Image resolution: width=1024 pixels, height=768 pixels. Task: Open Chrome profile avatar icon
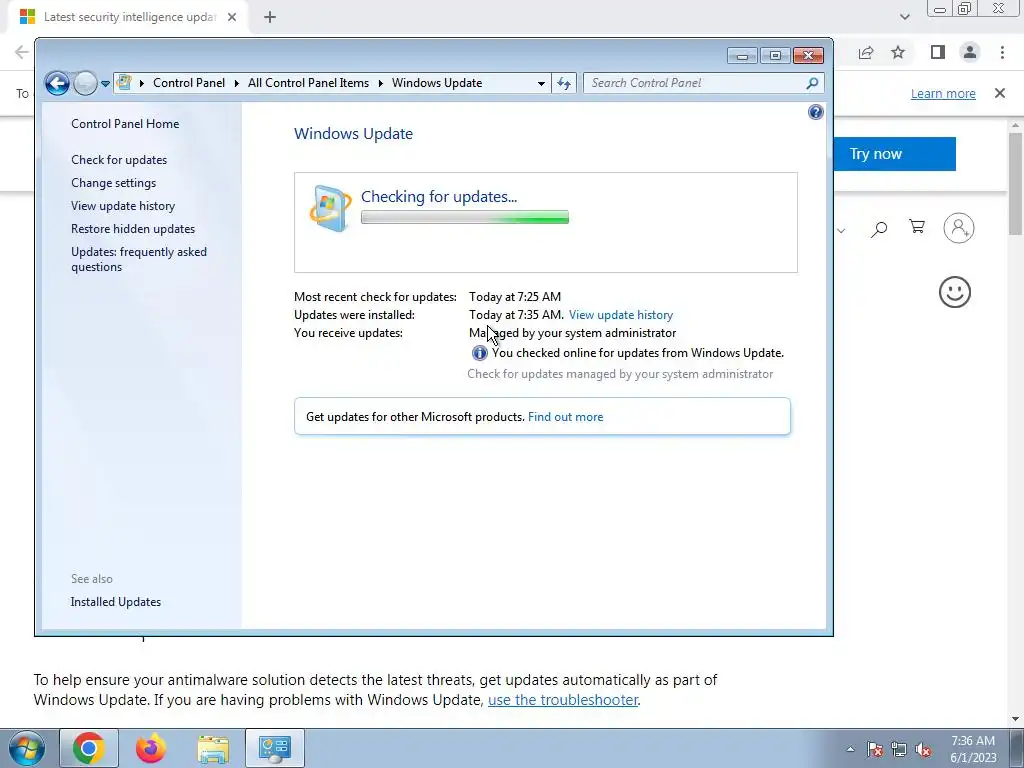[x=970, y=52]
